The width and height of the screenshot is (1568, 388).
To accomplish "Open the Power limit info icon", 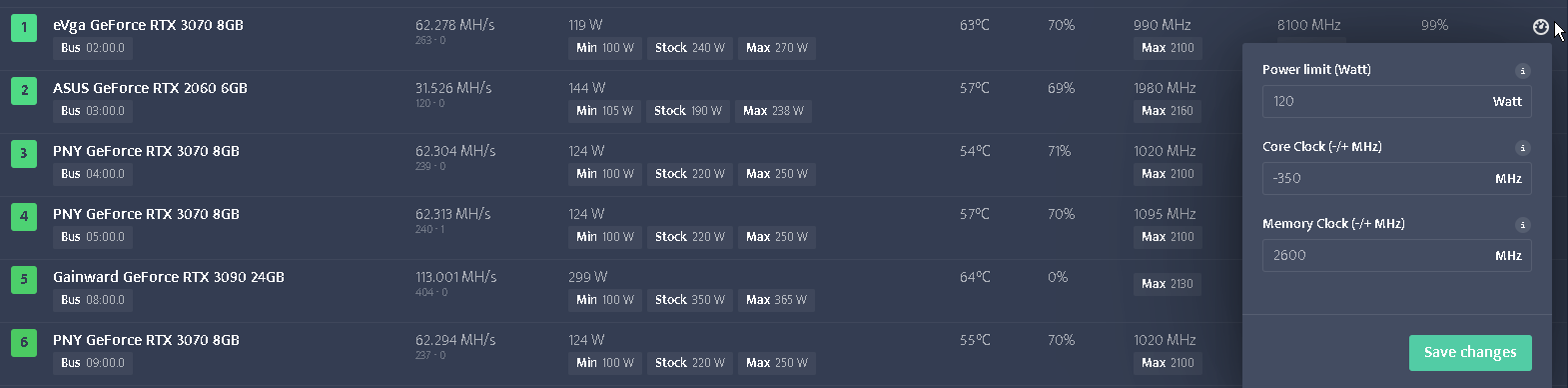I will pyautogui.click(x=1522, y=71).
